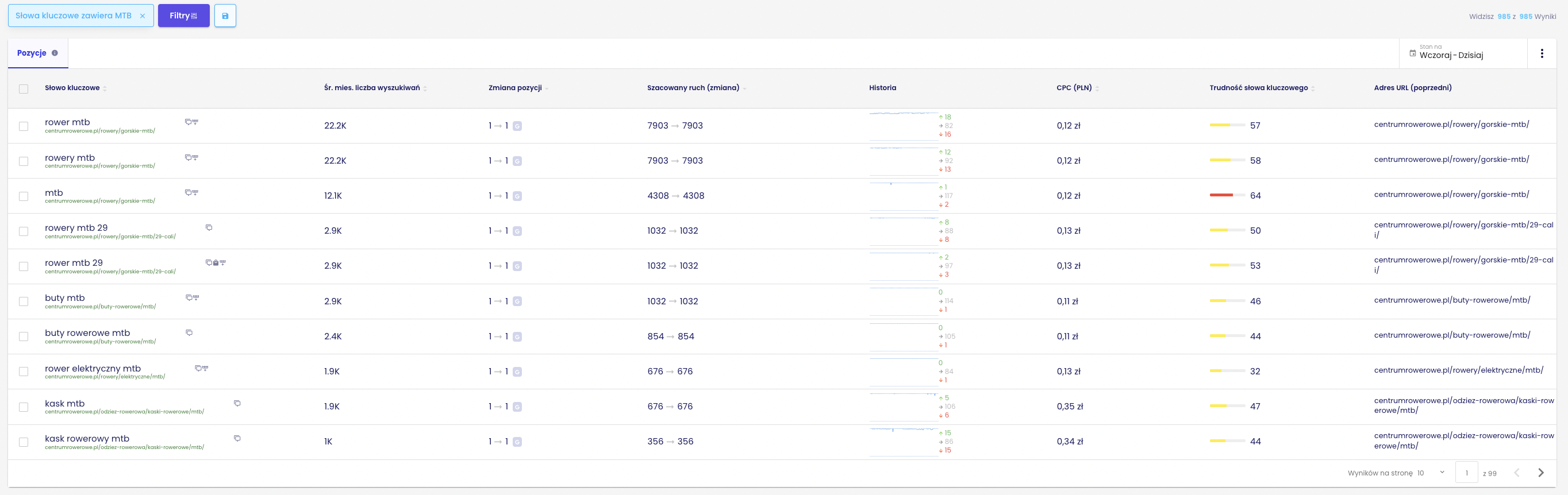The image size is (1568, 495).
Task: Select the checkbox for 'rowery mtb' row
Action: (x=24, y=161)
